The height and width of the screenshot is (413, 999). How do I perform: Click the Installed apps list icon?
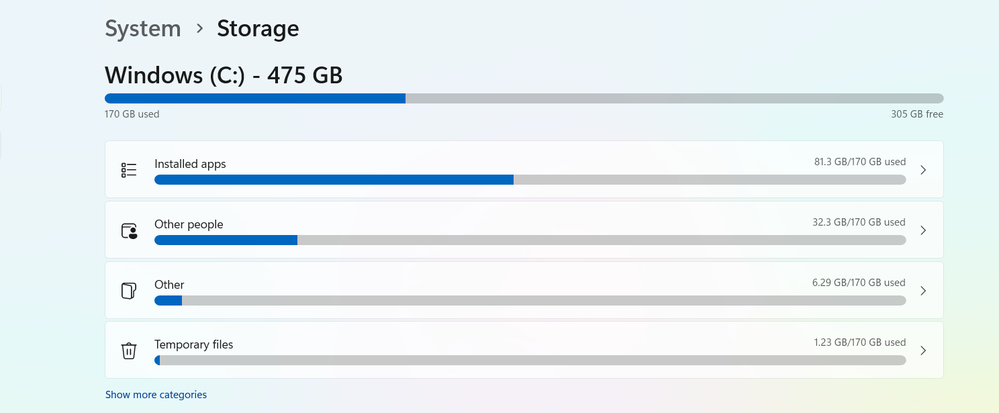tap(129, 170)
